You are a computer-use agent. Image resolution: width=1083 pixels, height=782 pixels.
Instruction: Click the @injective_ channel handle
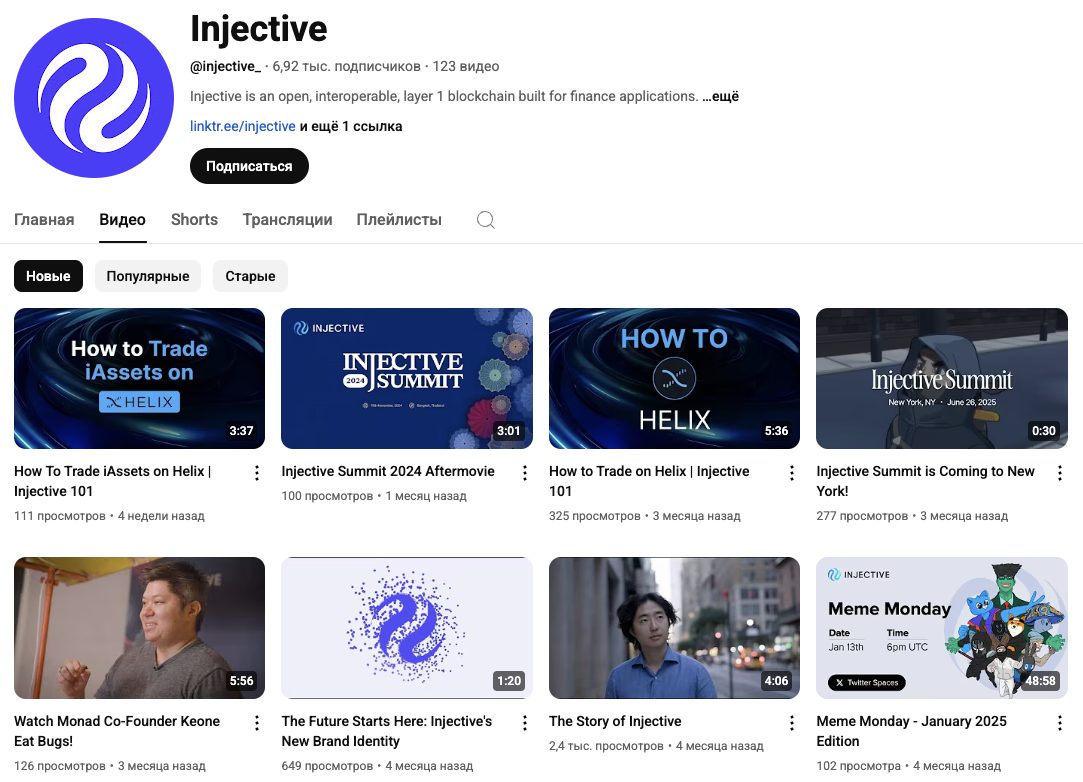tap(225, 66)
